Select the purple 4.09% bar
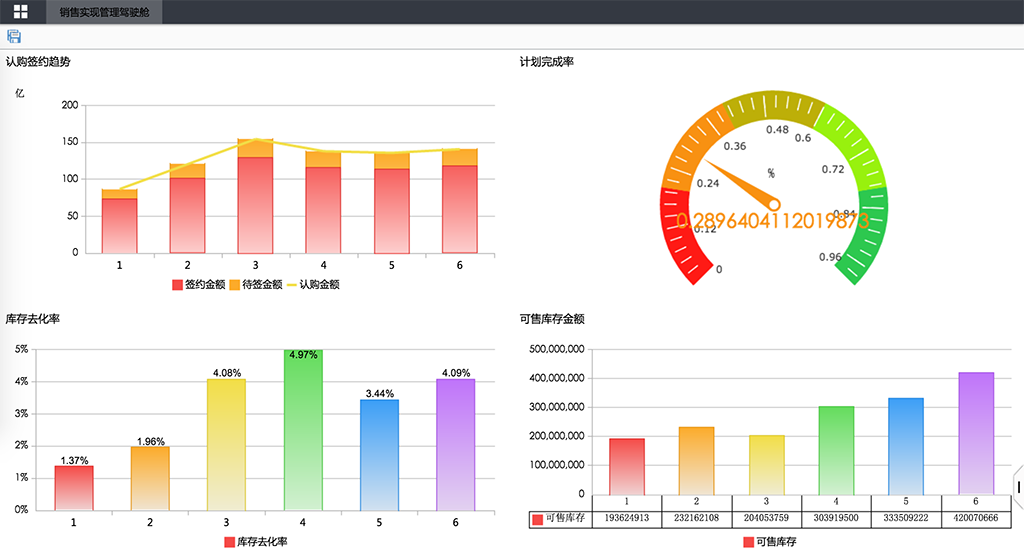 [456, 444]
